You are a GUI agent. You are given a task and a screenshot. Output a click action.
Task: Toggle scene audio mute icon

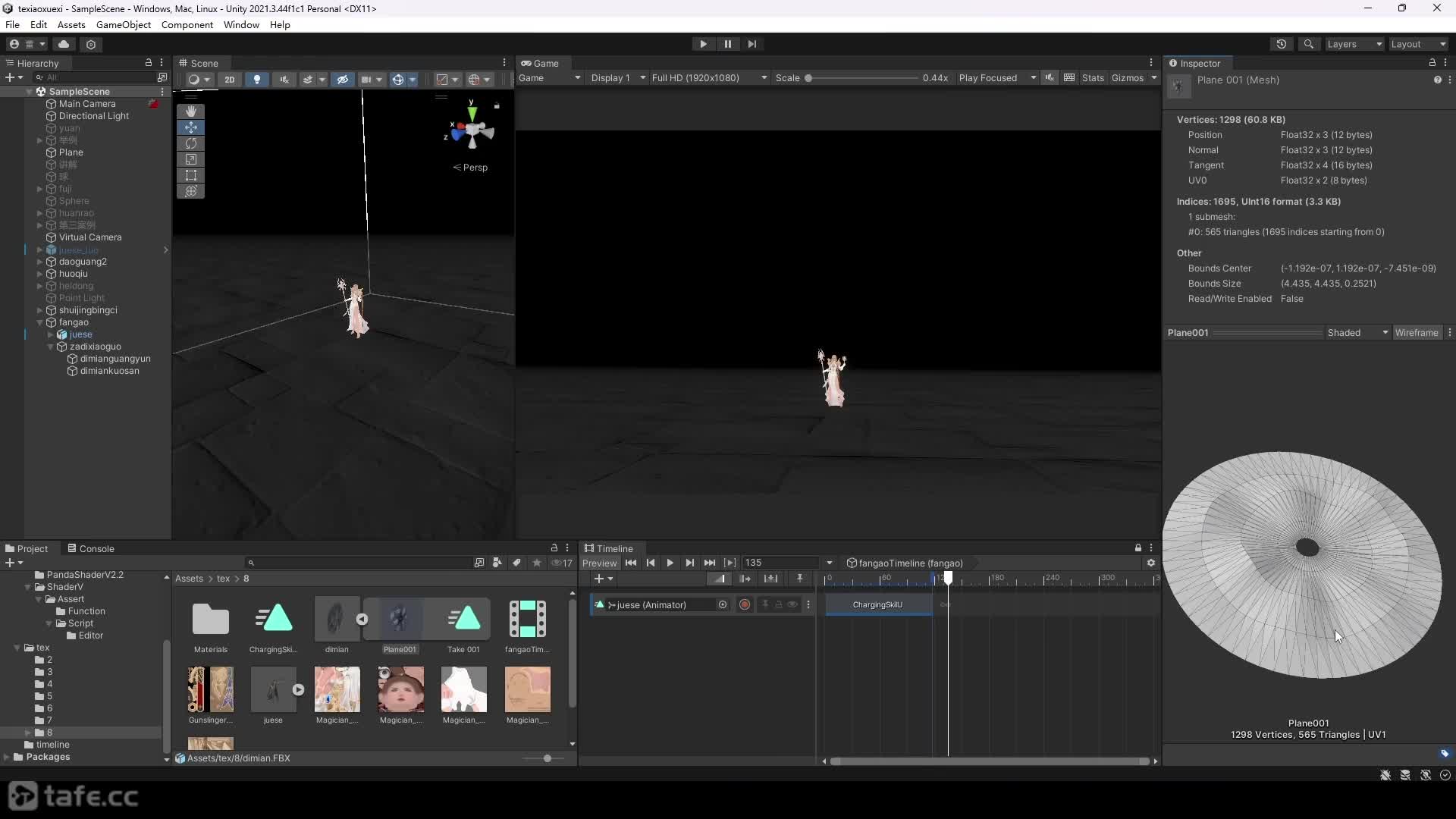[x=284, y=79]
